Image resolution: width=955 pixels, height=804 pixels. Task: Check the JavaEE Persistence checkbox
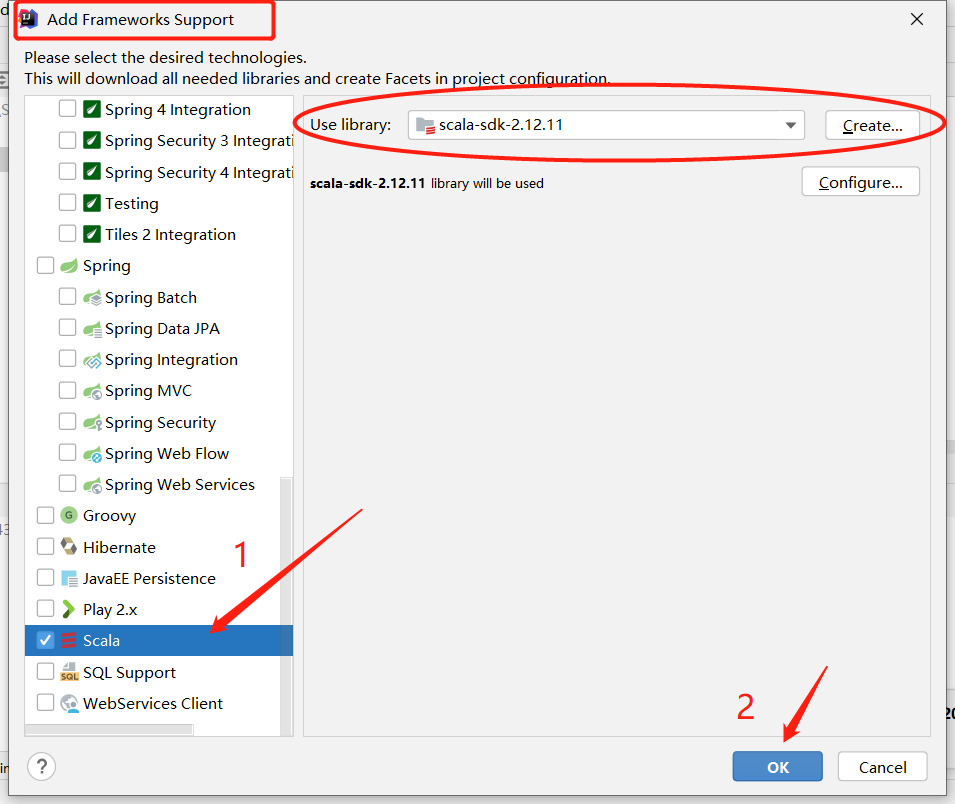tap(46, 577)
